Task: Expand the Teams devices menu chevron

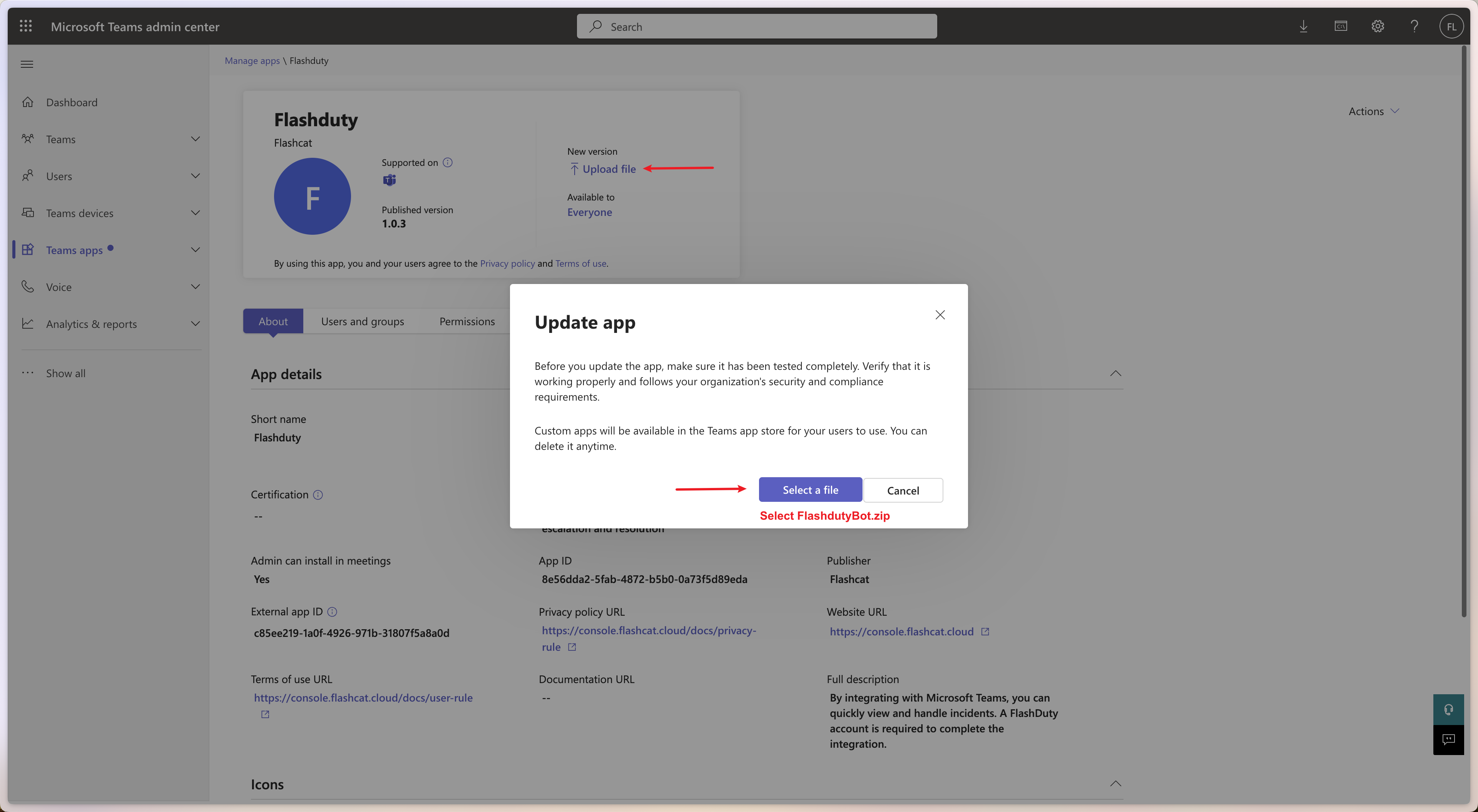Action: 196,213
